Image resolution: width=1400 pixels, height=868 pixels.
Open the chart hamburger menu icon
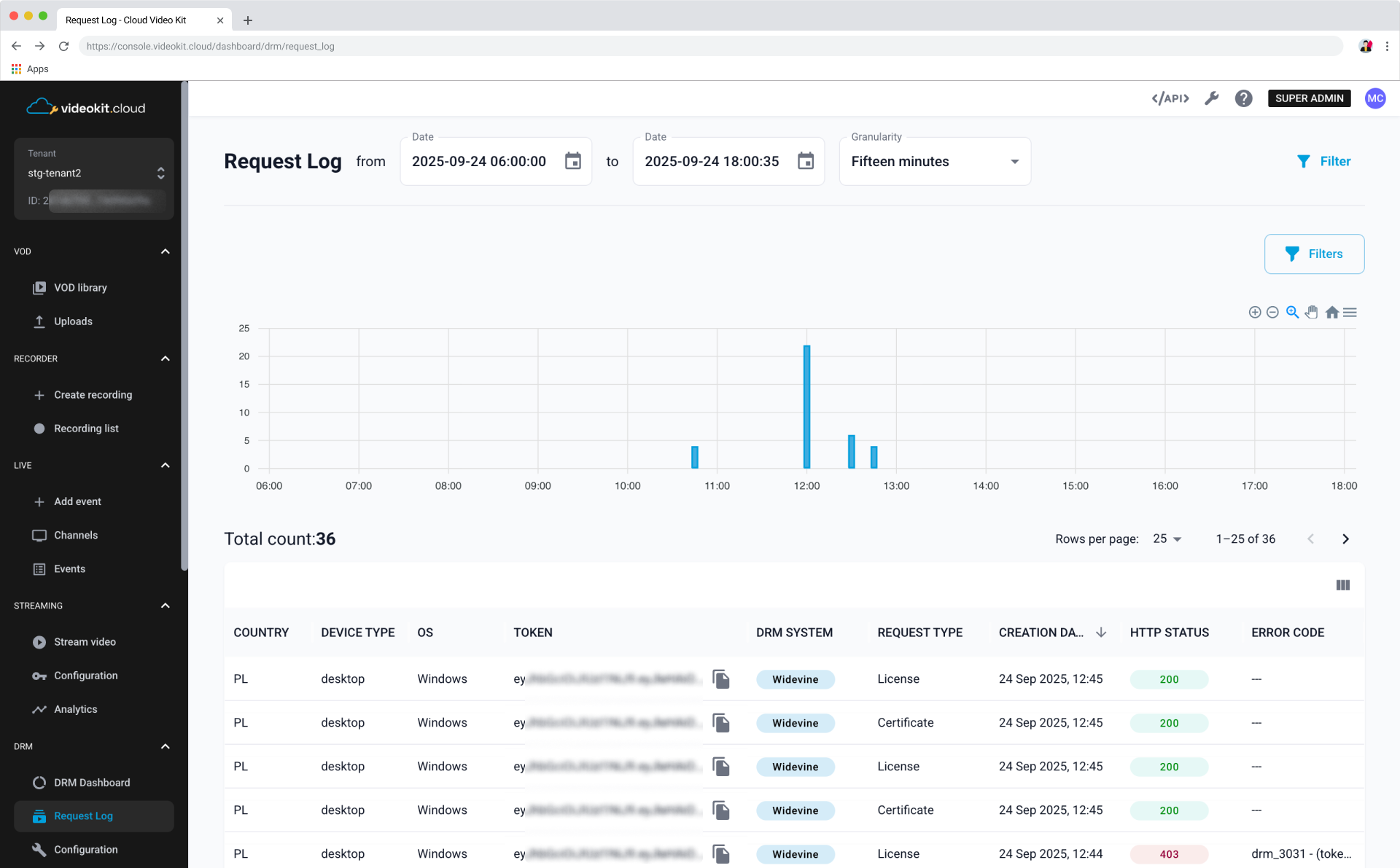click(1350, 312)
